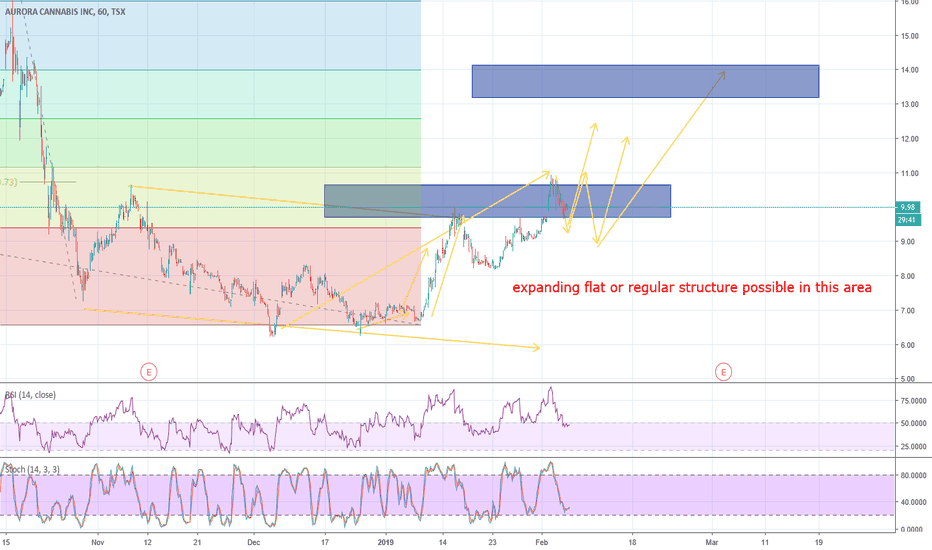Click the countdown label 29:41

point(908,220)
